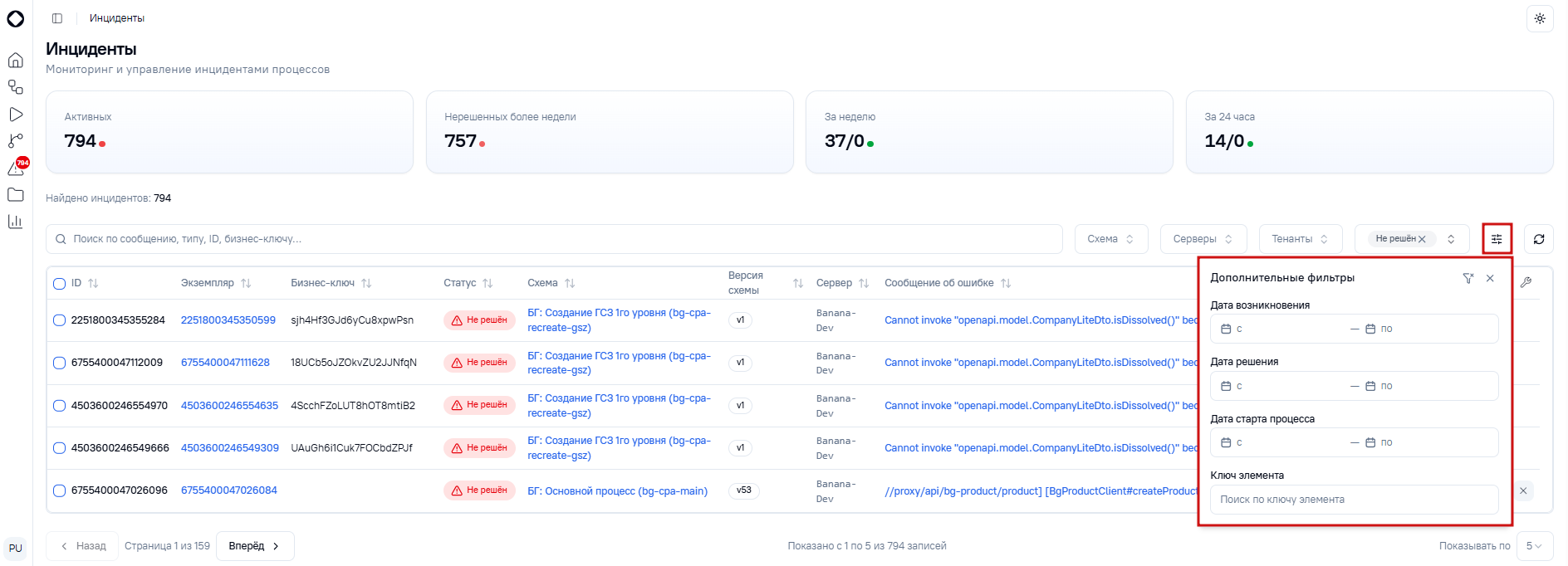Open instance link 6755400047026084
This screenshot has width=1568, height=566.
tap(229, 490)
